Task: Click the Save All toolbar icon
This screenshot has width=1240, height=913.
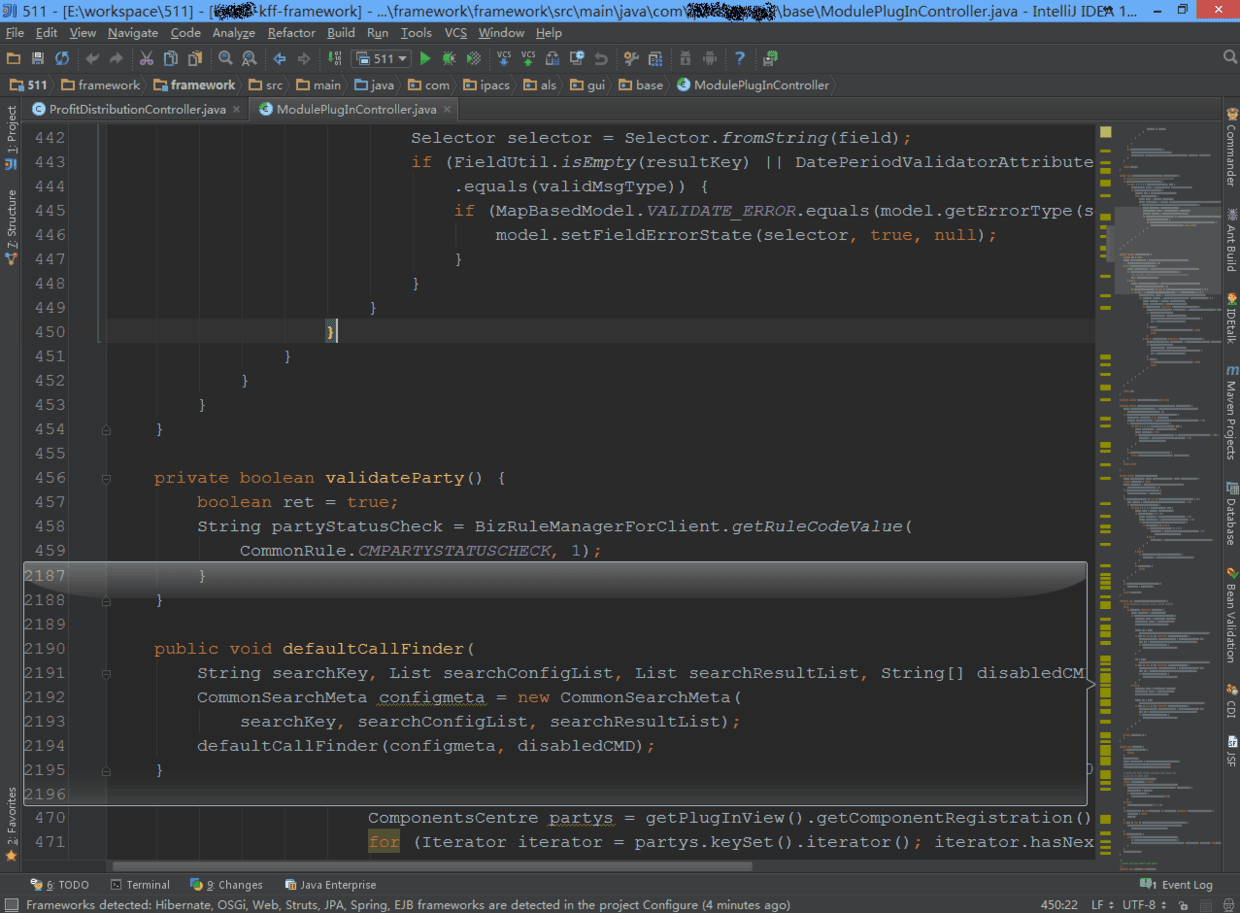Action: click(x=38, y=59)
